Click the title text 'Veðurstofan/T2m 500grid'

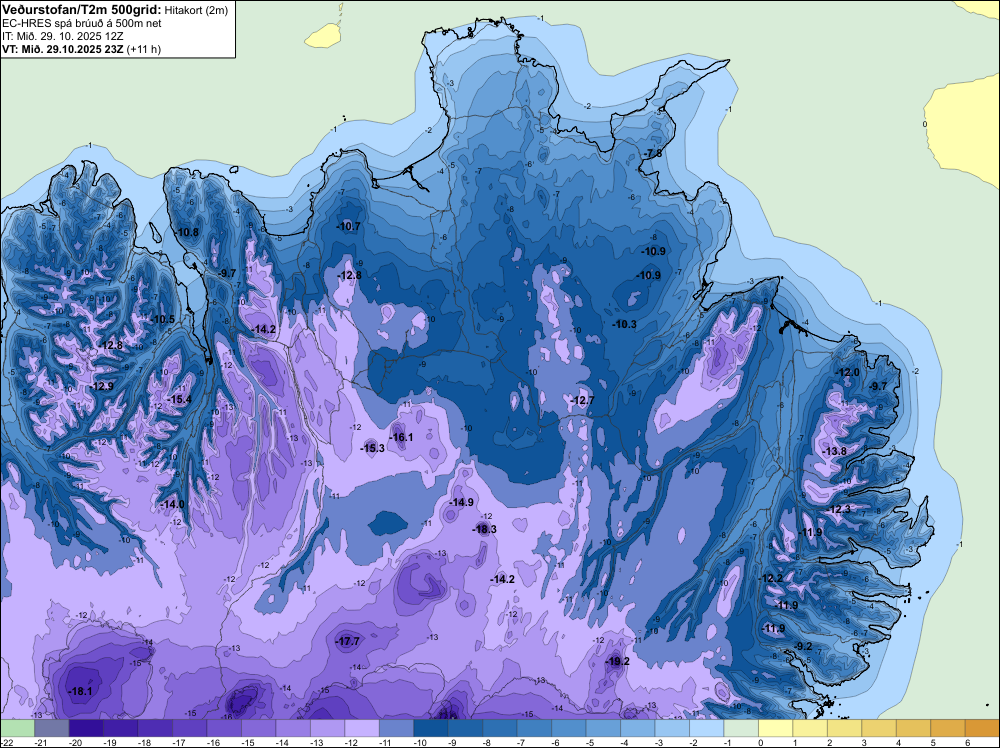82,10
